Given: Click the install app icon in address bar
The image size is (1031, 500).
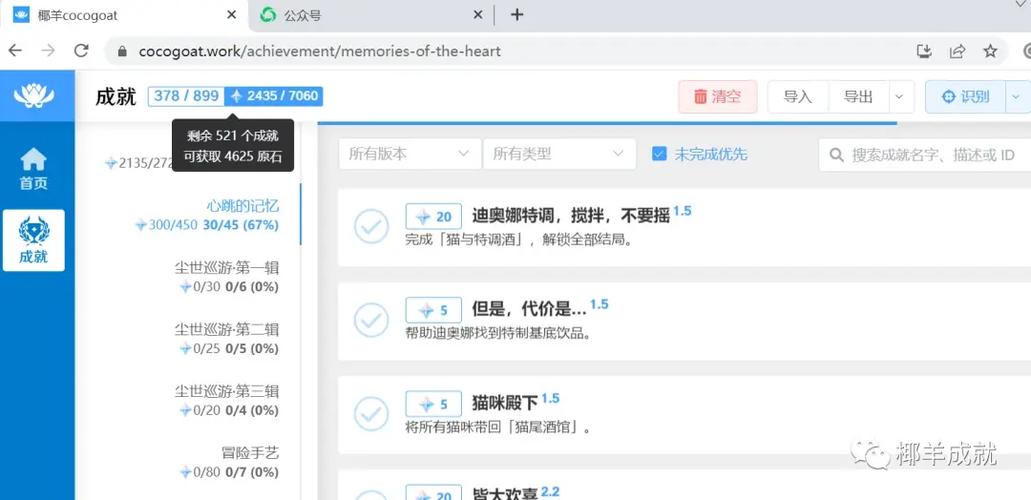Looking at the screenshot, I should click(924, 51).
